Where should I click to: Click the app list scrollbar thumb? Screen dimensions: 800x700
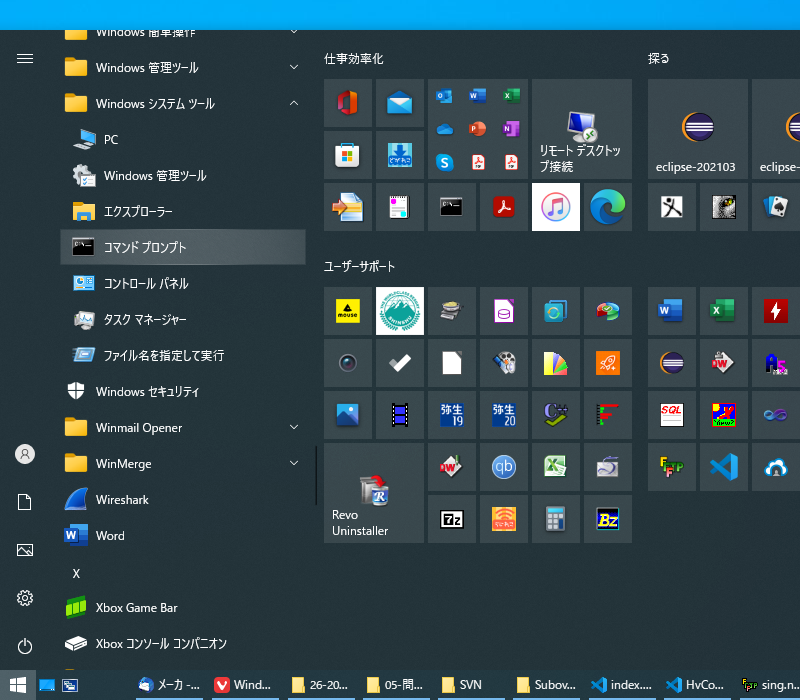[x=316, y=476]
